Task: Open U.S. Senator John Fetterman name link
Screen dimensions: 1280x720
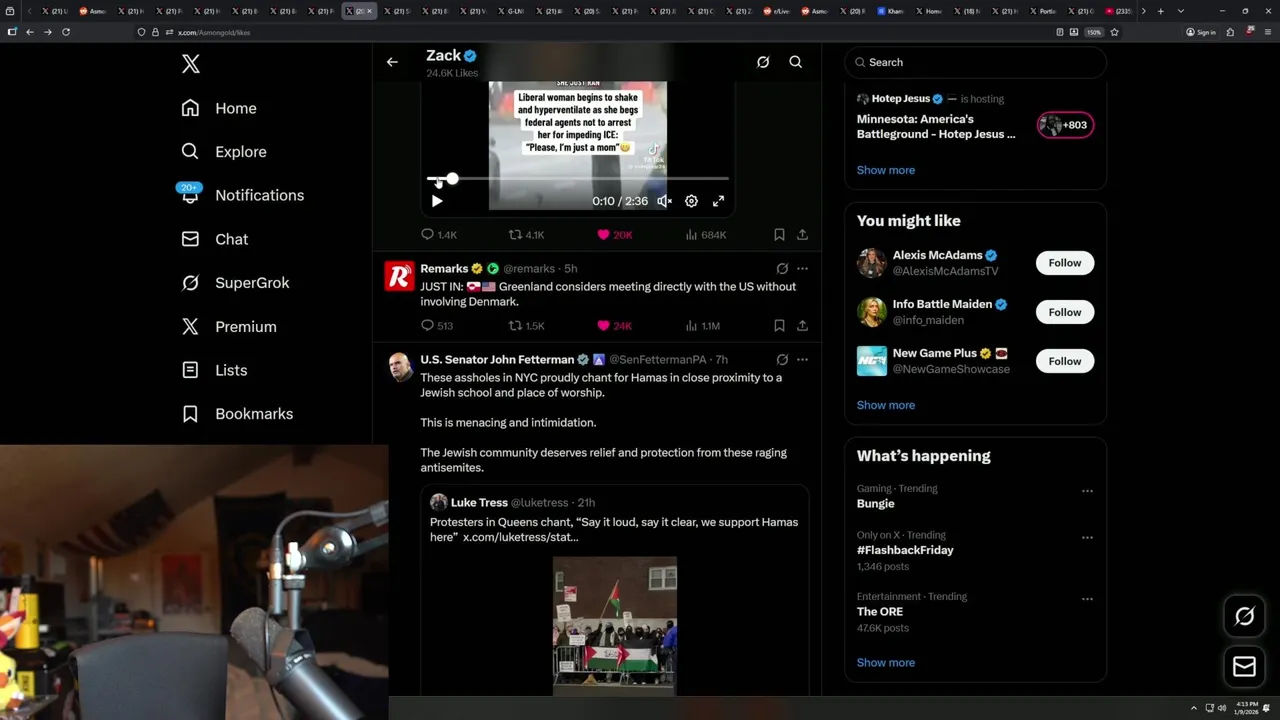Action: tap(497, 360)
